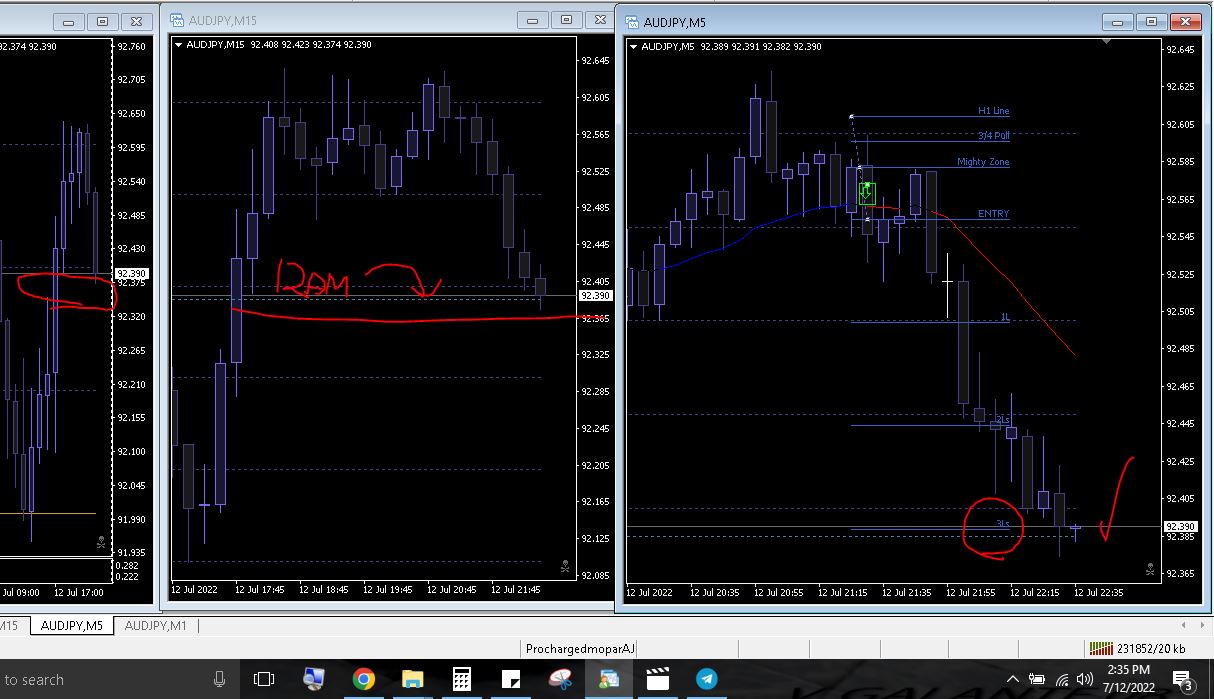Select the '3Ls' level label in the M5 chart

point(1002,523)
